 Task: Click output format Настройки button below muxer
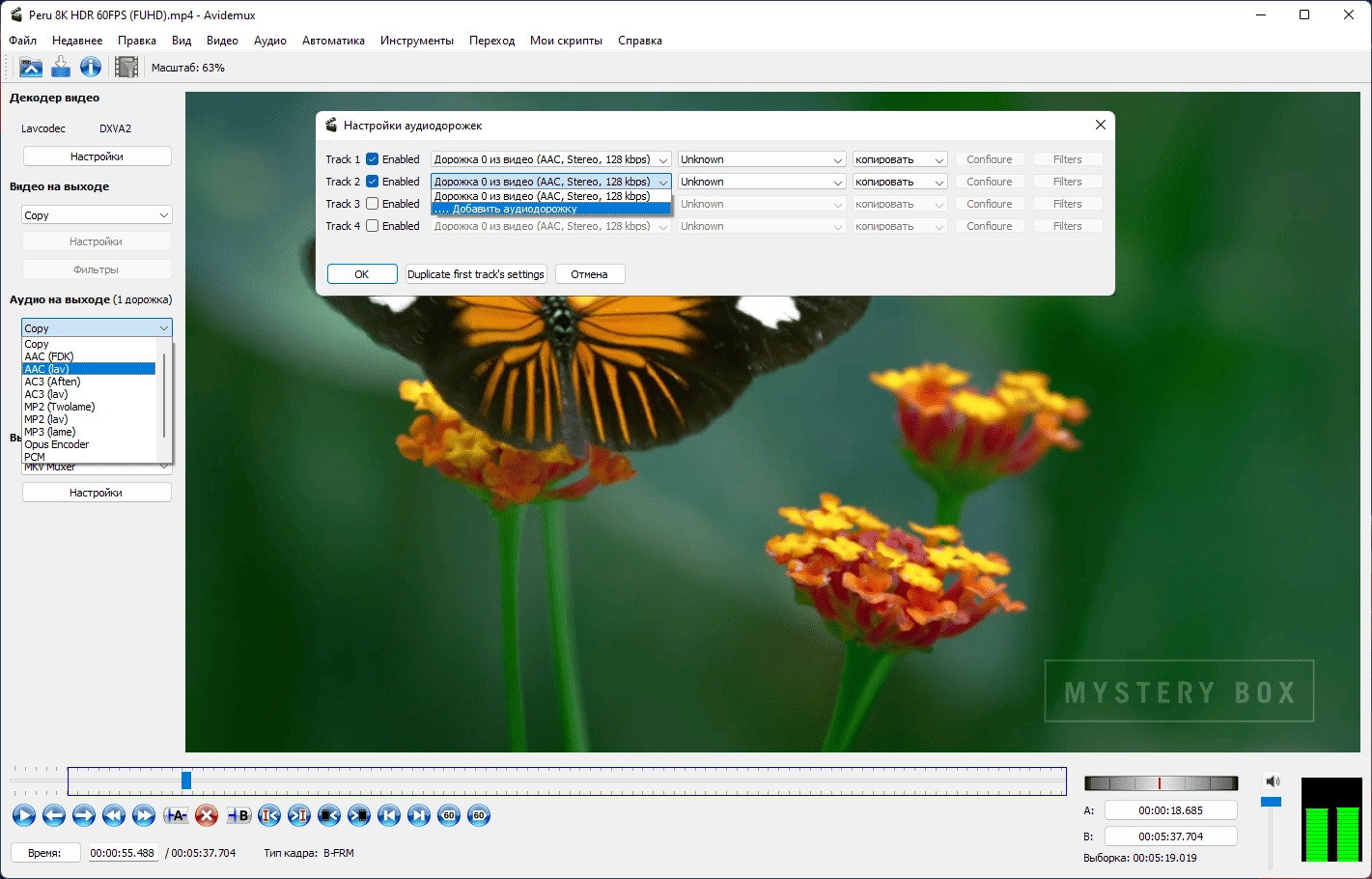tap(97, 493)
